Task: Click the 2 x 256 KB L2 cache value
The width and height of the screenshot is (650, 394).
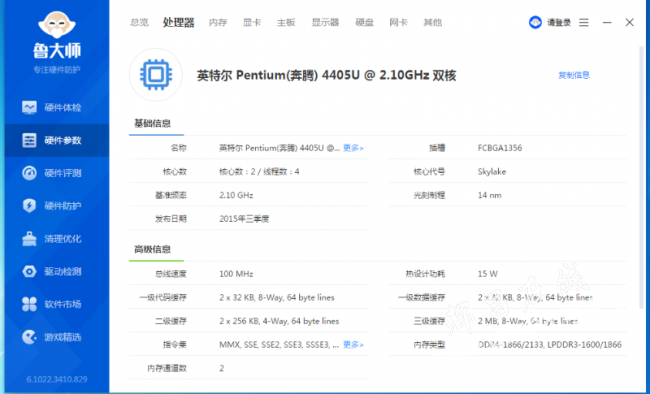Action: pos(279,321)
